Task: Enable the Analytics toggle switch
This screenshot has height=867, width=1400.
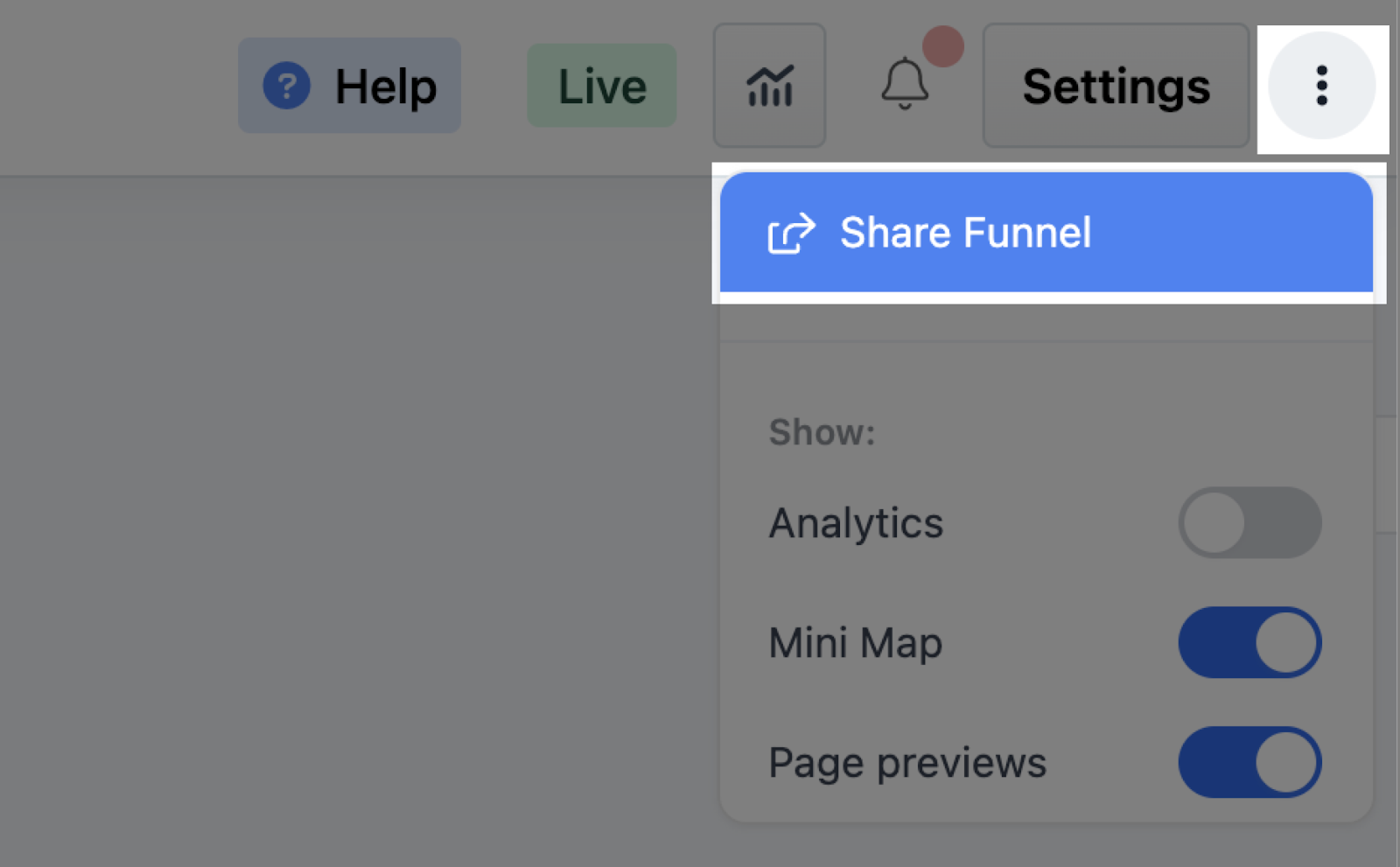Action: tap(1249, 522)
